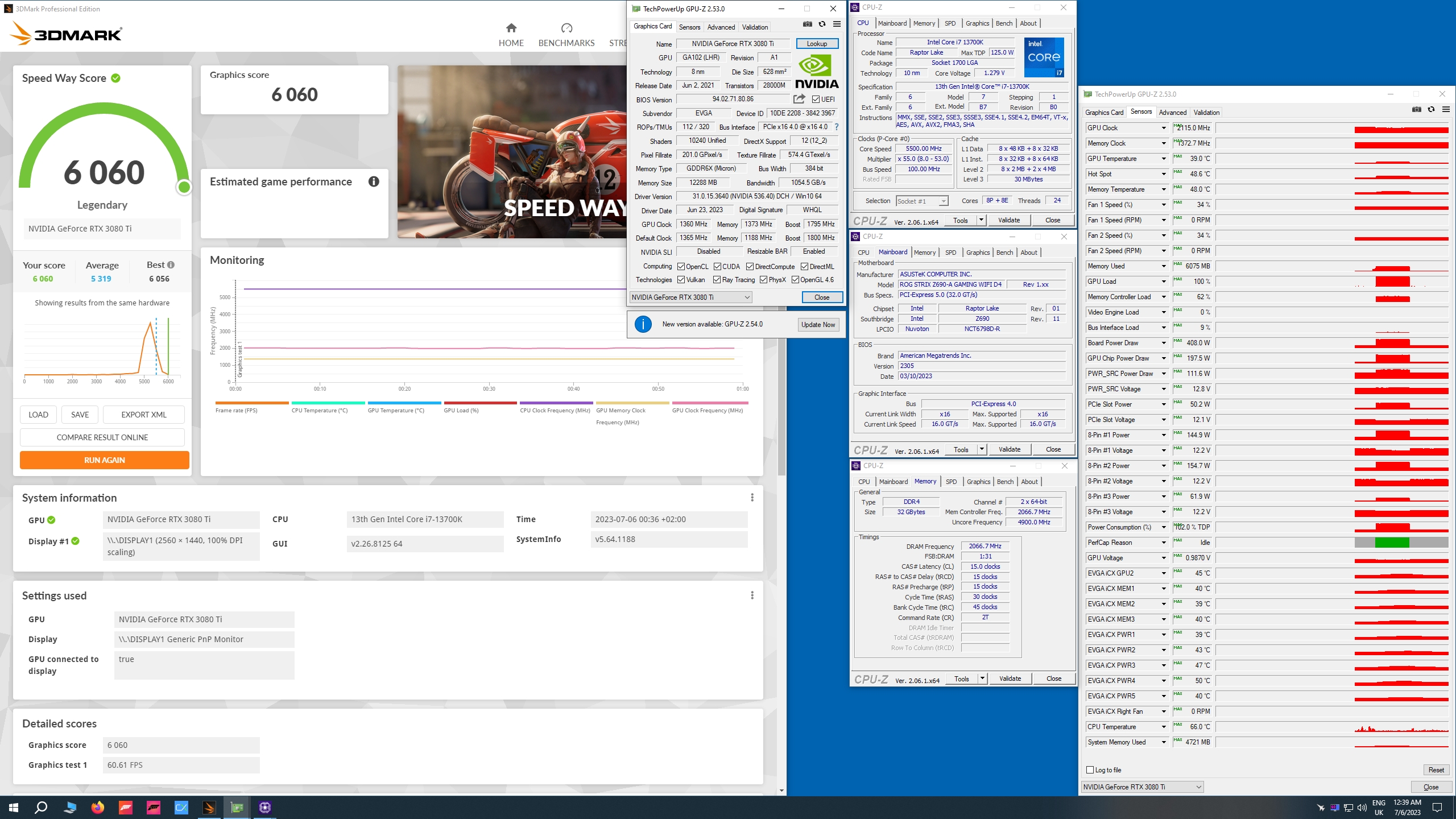Enable the Log to file checkbox
Screen dimensions: 1456x819
pyautogui.click(x=1090, y=770)
